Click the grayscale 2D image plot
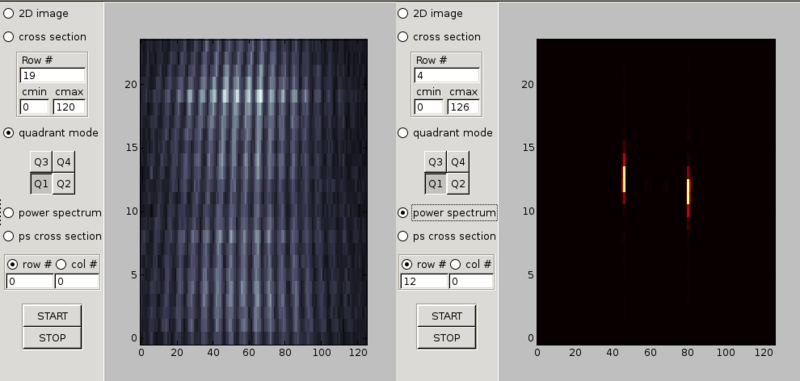The width and height of the screenshot is (800, 381). pyautogui.click(x=254, y=192)
